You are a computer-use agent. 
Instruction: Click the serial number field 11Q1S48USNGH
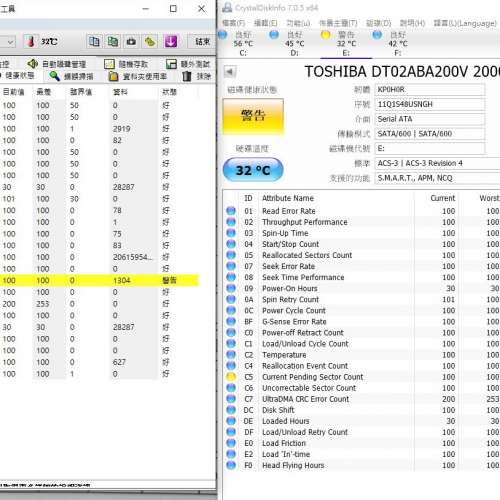pyautogui.click(x=430, y=104)
